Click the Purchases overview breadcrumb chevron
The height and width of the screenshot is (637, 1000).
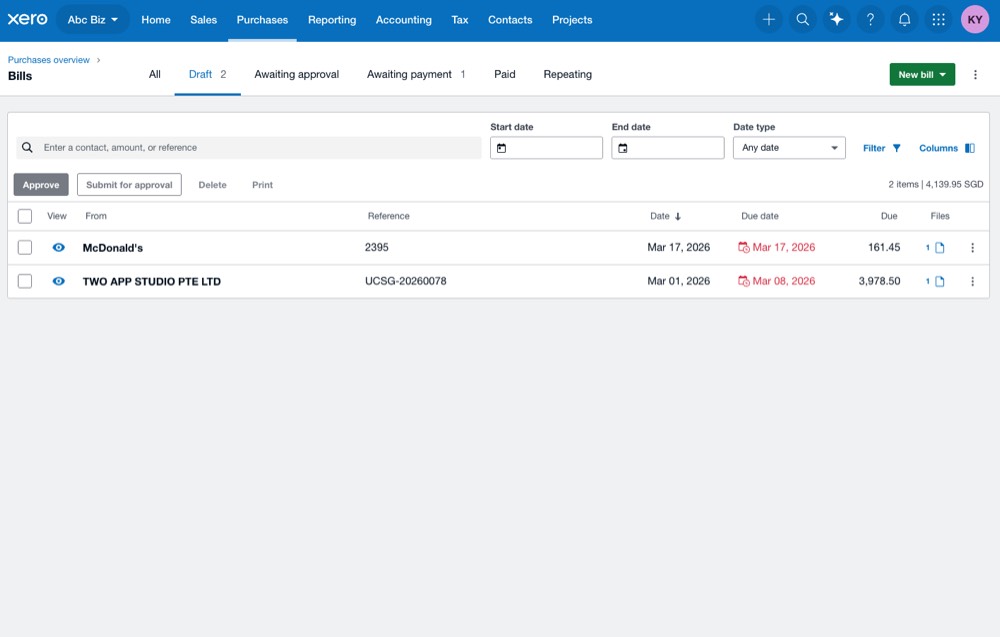98,60
